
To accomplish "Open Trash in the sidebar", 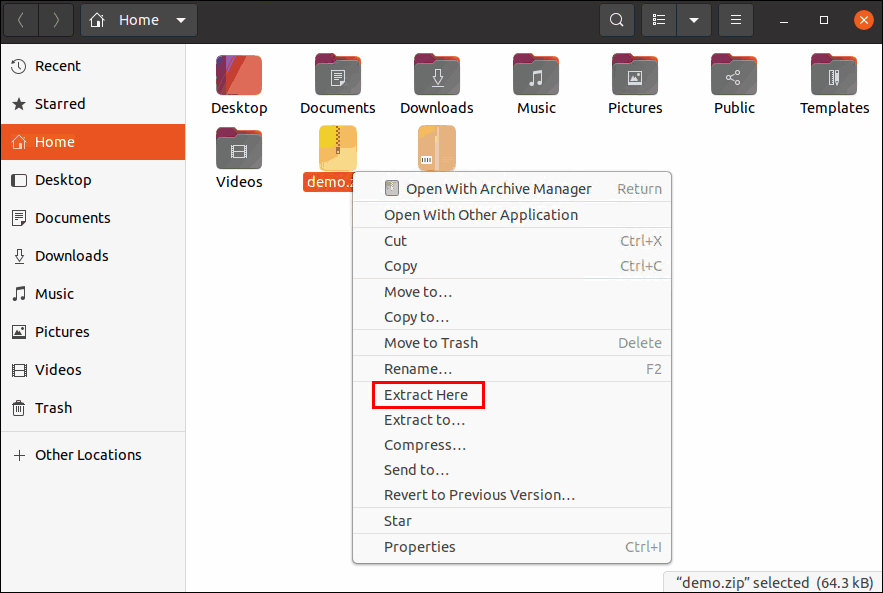I will [x=93, y=408].
